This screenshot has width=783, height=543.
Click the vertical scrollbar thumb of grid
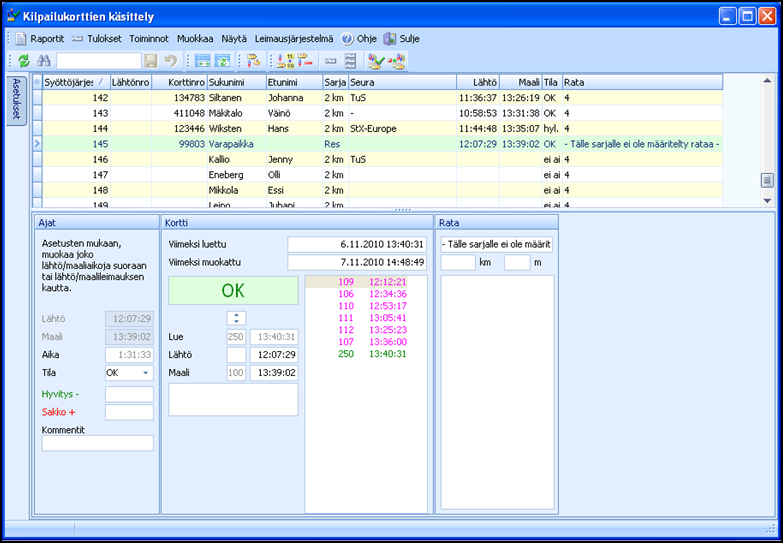pyautogui.click(x=768, y=180)
